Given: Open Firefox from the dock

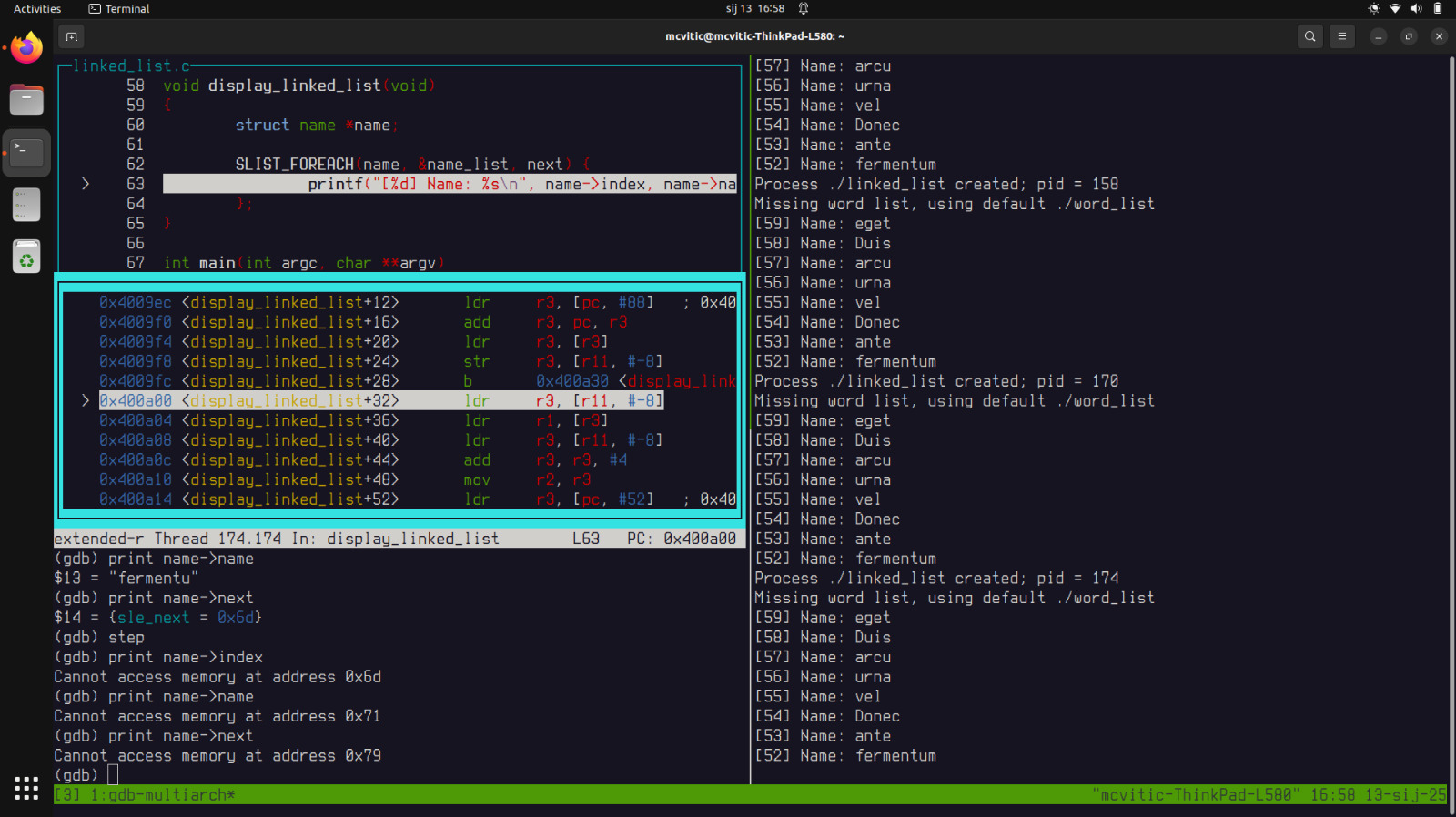Looking at the screenshot, I should point(26,47).
